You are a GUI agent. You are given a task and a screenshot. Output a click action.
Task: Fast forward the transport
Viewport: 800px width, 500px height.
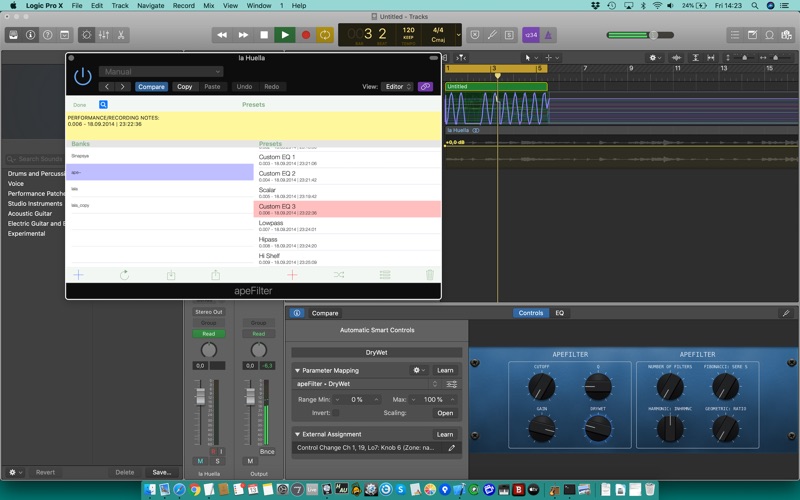(x=243, y=35)
